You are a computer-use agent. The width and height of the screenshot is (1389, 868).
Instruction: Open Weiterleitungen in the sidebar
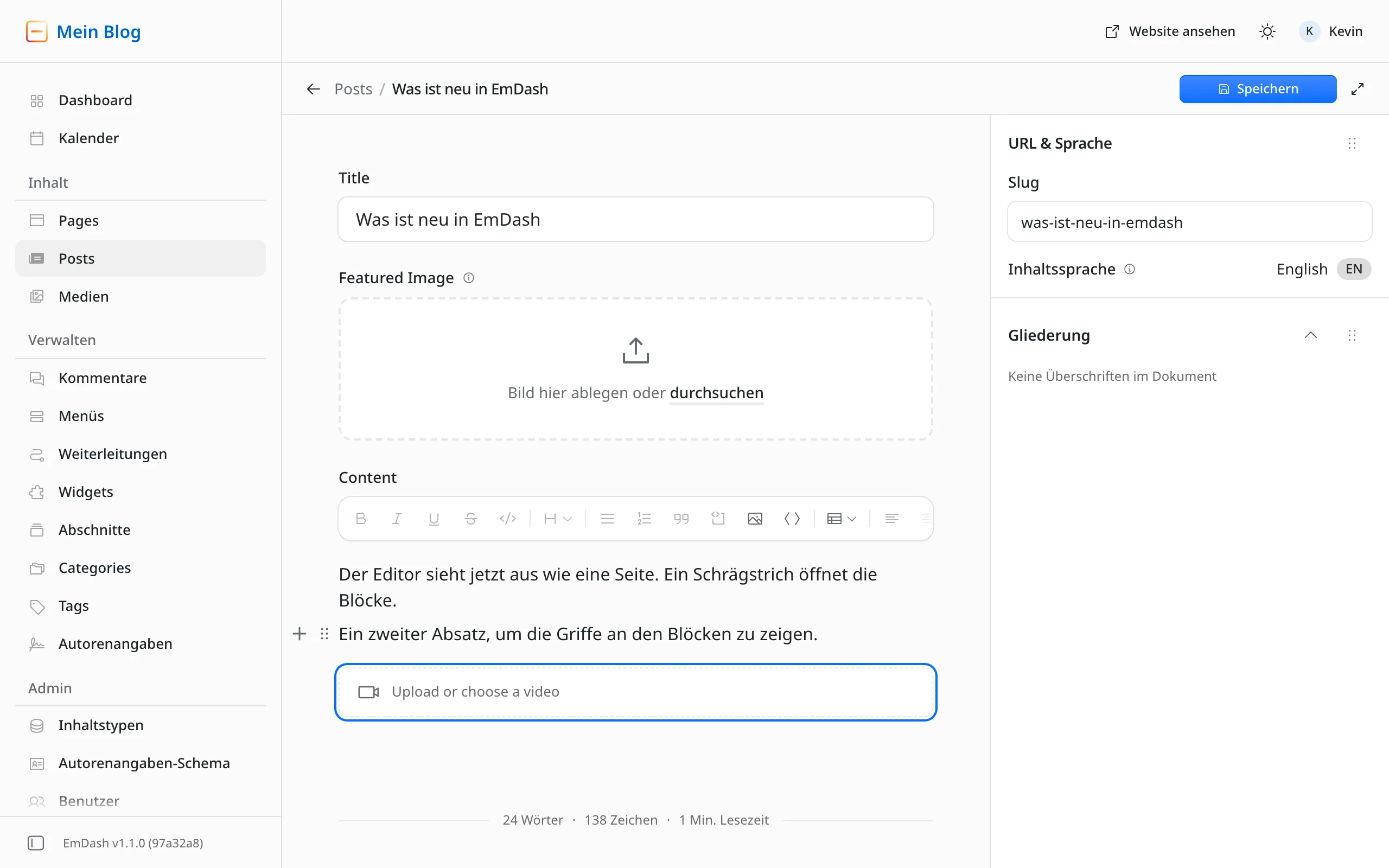[x=141, y=454]
